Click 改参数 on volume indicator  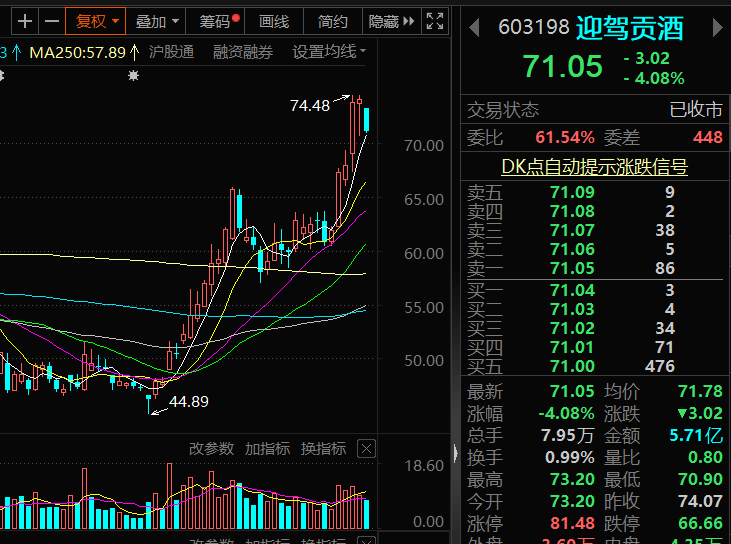[211, 449]
